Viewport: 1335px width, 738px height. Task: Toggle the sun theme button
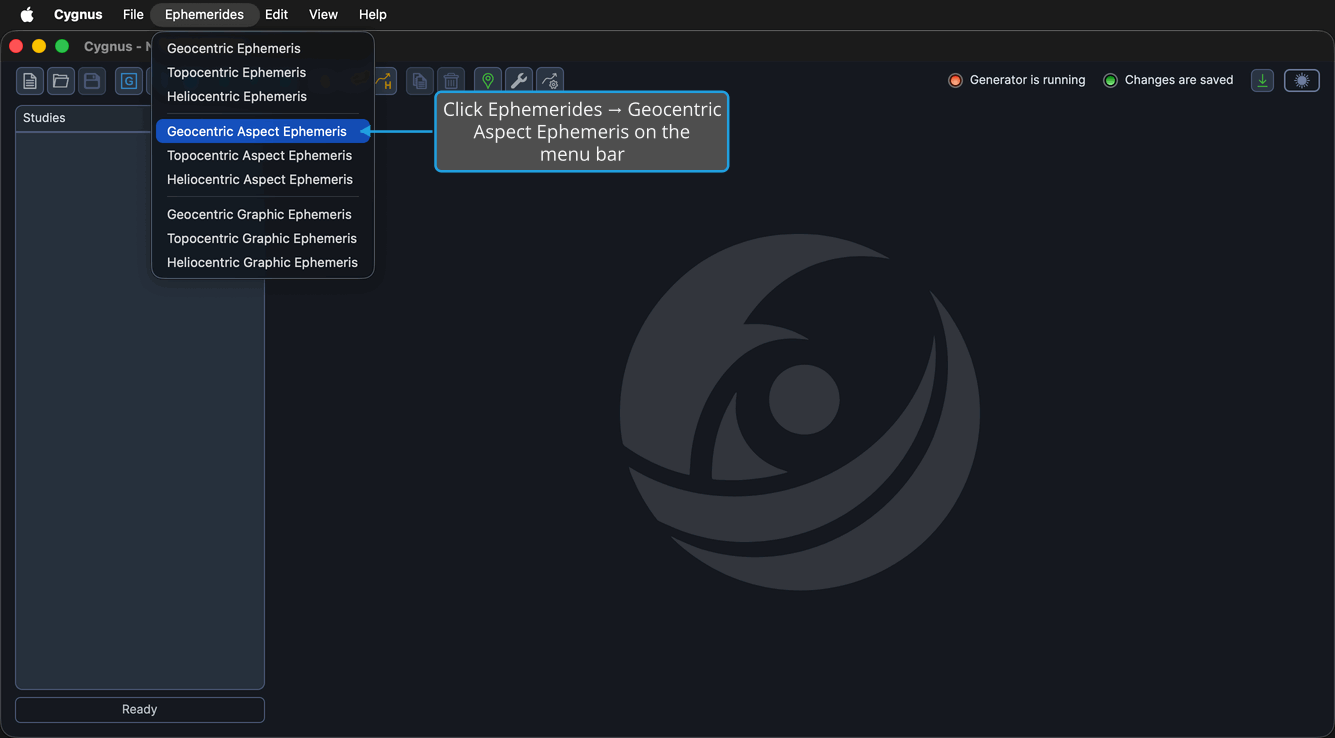1302,80
